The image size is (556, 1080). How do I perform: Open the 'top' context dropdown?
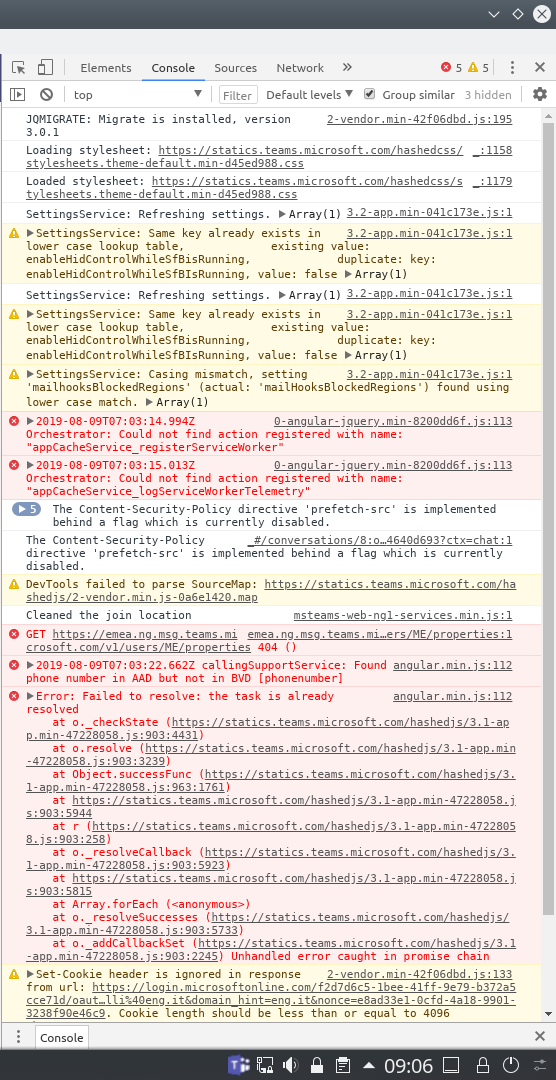(137, 94)
